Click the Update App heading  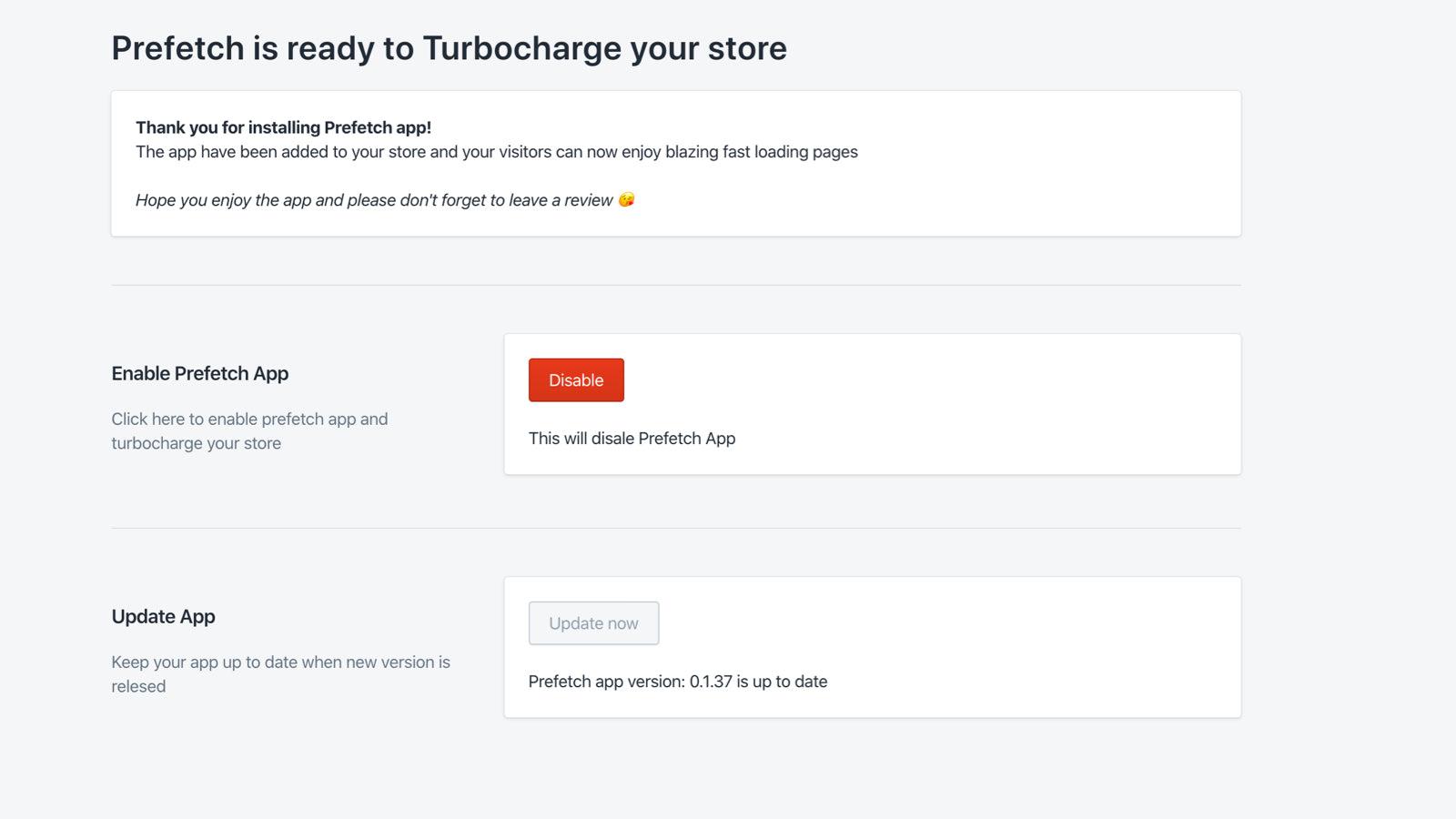click(x=162, y=616)
